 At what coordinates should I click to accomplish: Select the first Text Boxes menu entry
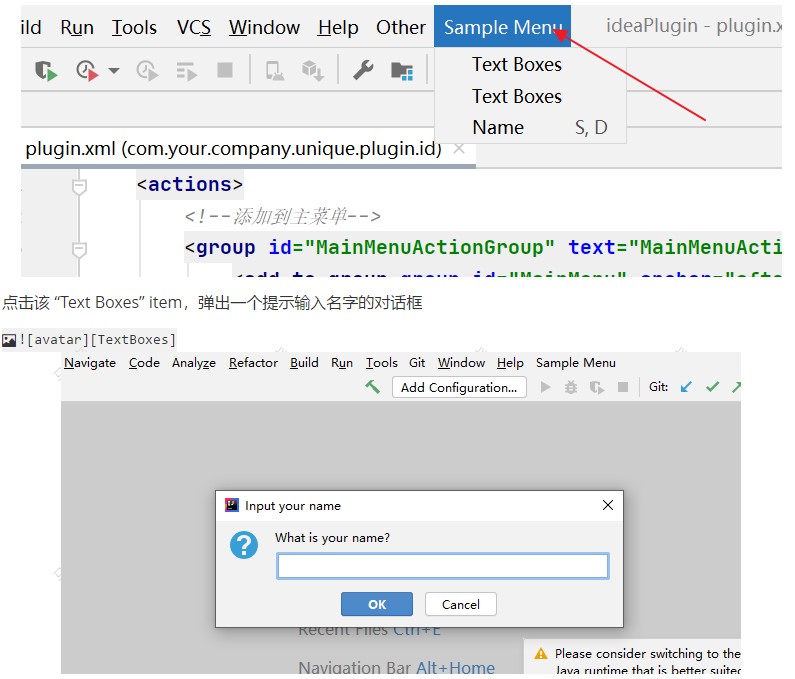[x=516, y=64]
